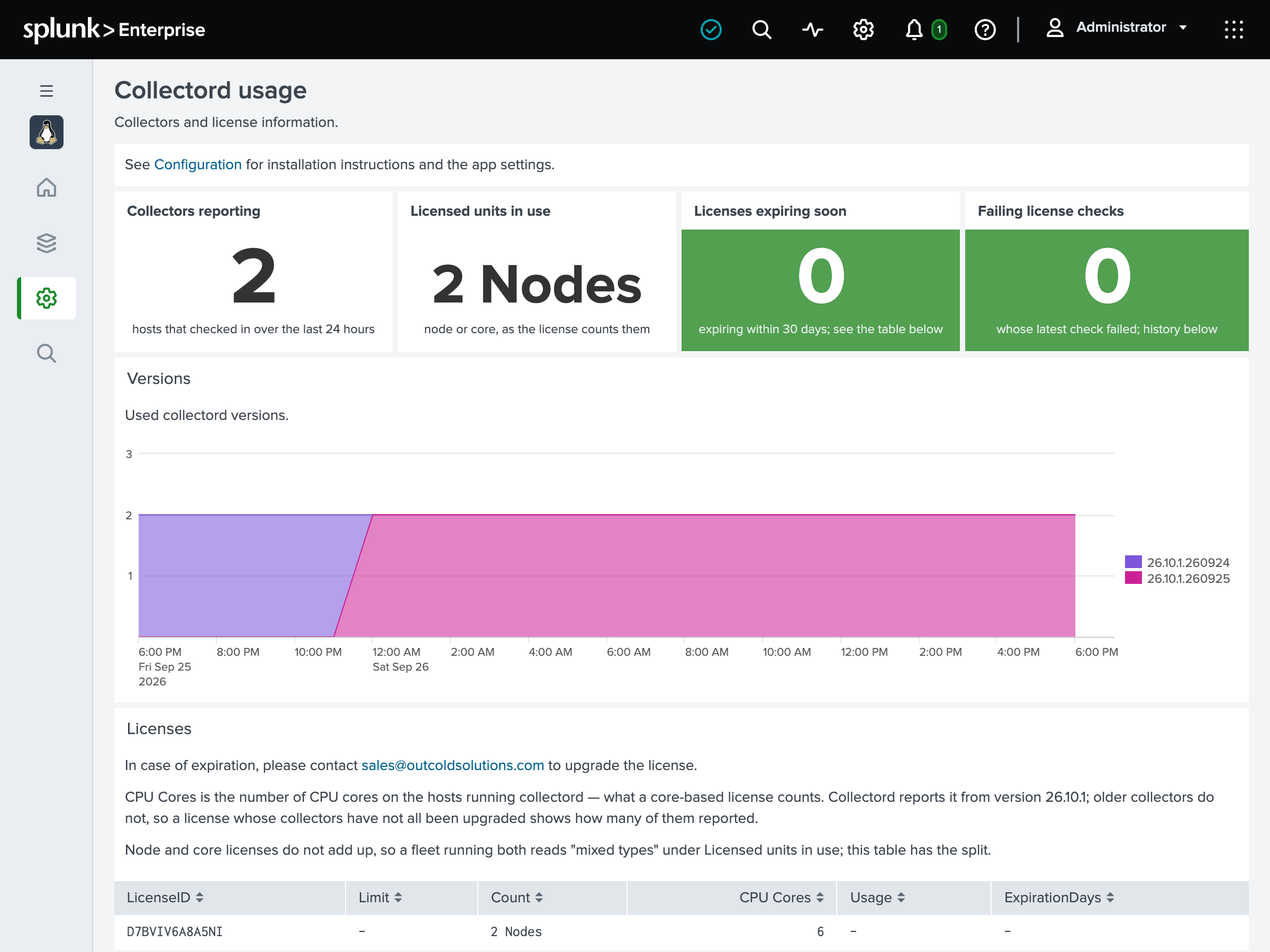The width and height of the screenshot is (1270, 952).
Task: Click the pink 26.10.1.260925 legend swatch
Action: [1133, 578]
